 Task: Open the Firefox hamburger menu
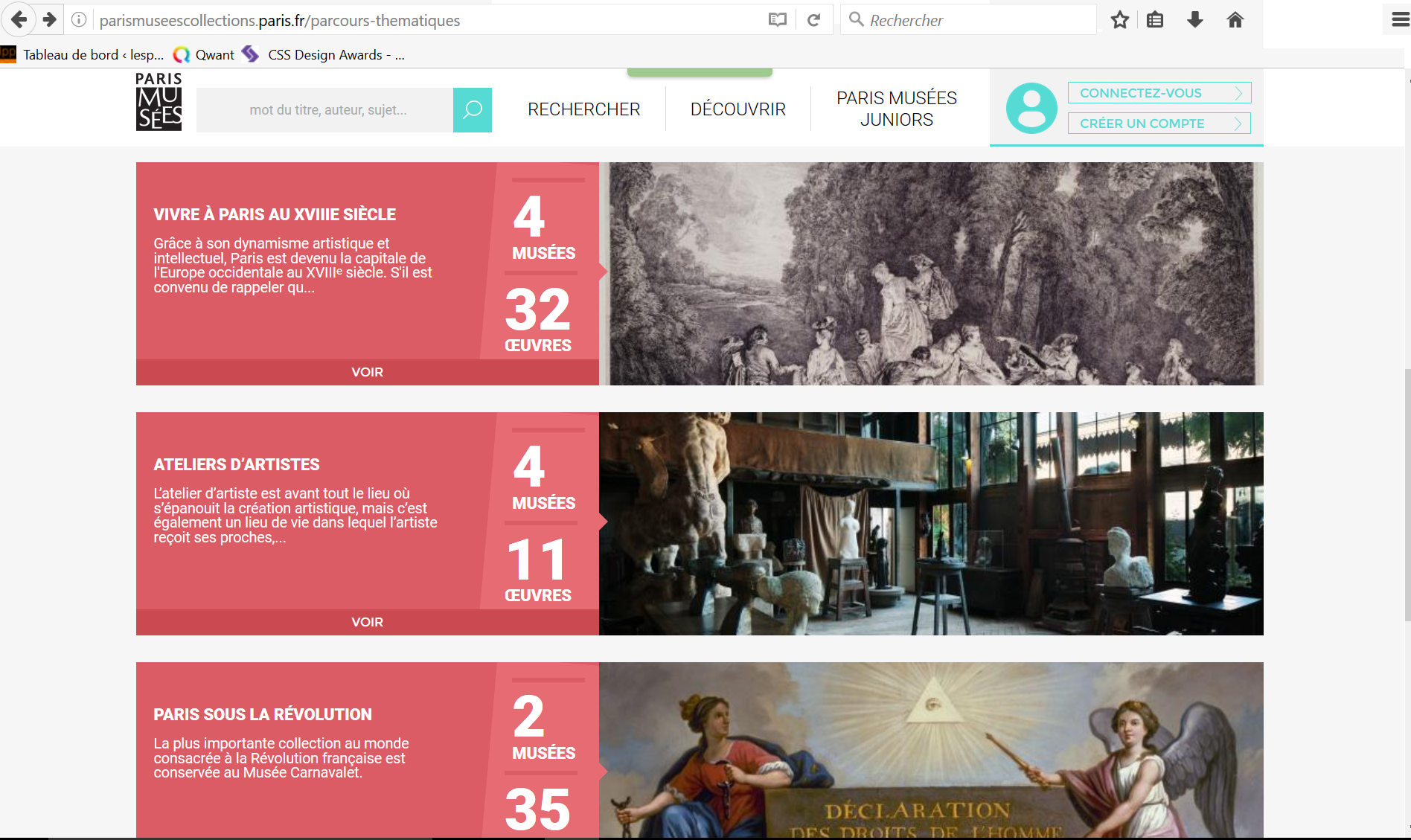(1400, 20)
